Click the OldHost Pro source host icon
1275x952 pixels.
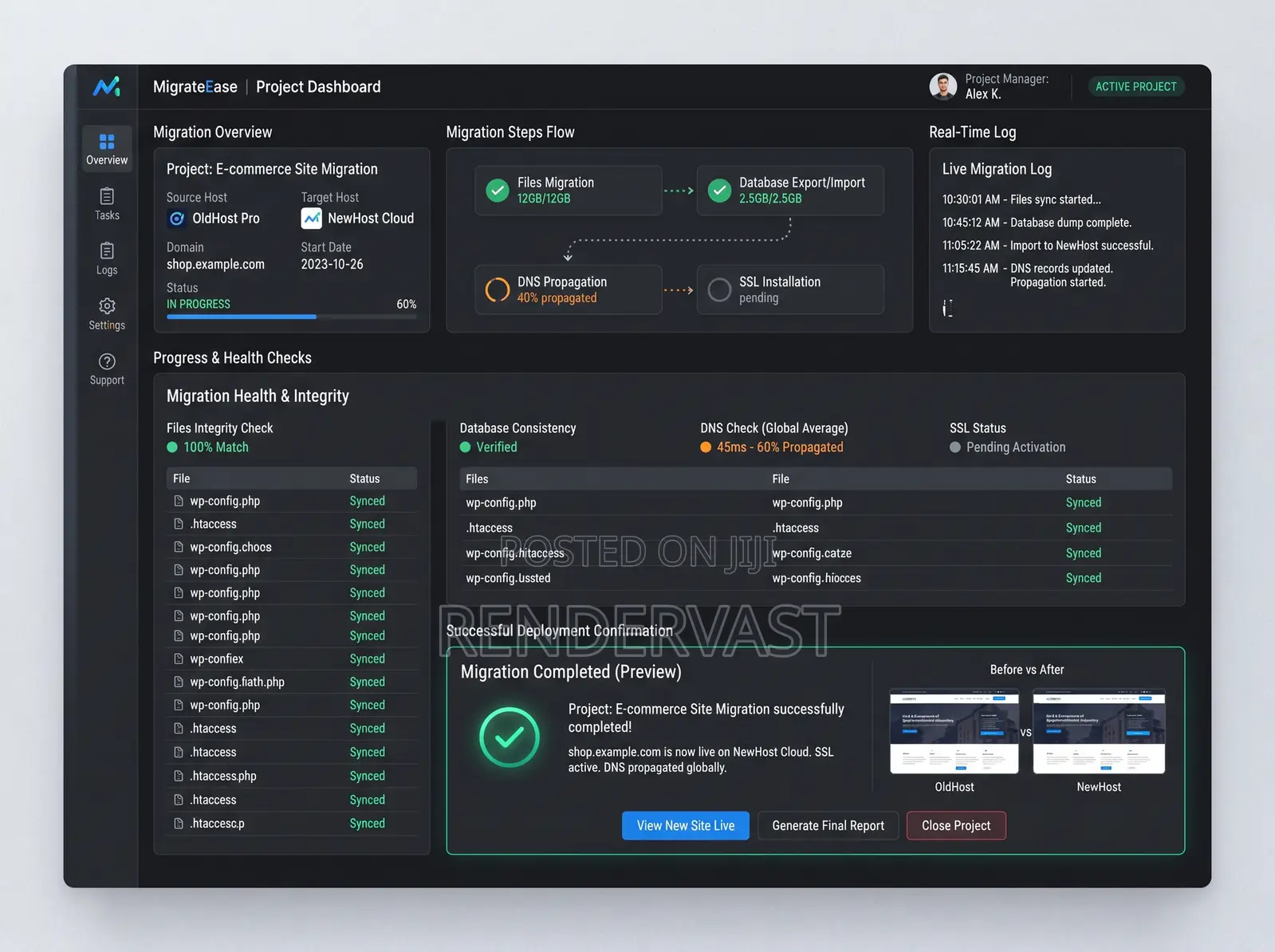coord(177,218)
